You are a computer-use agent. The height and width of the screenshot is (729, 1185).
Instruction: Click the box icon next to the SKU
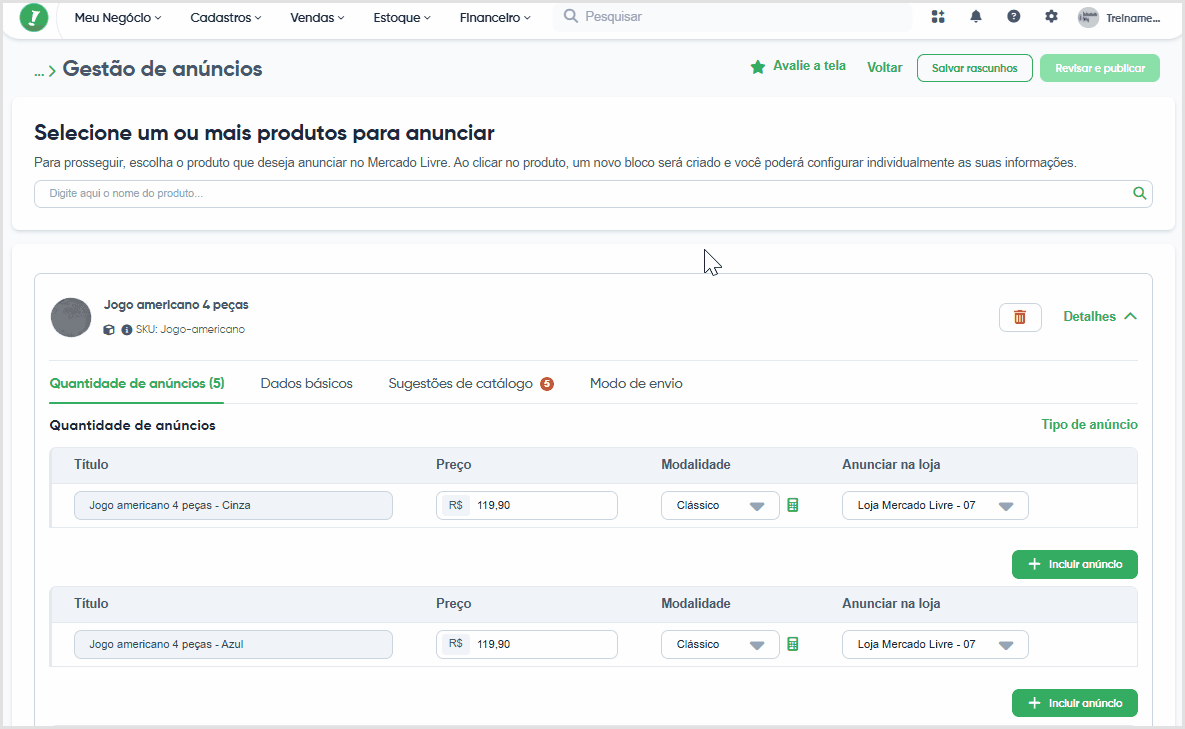(109, 330)
